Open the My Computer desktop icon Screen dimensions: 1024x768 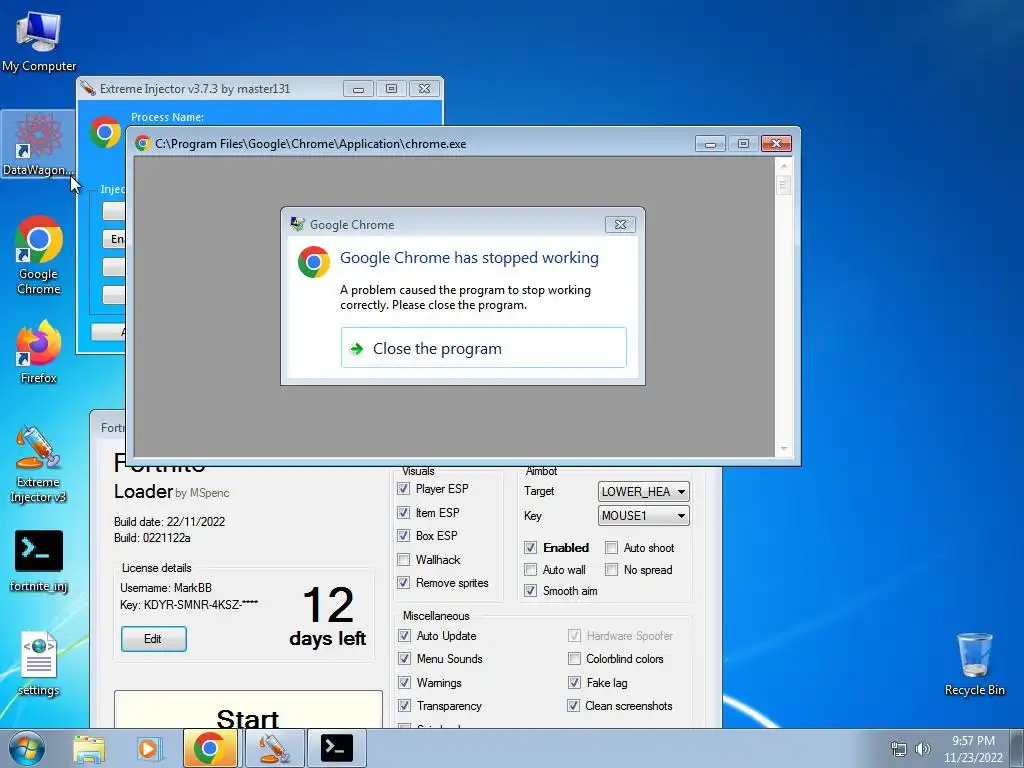[x=39, y=42]
